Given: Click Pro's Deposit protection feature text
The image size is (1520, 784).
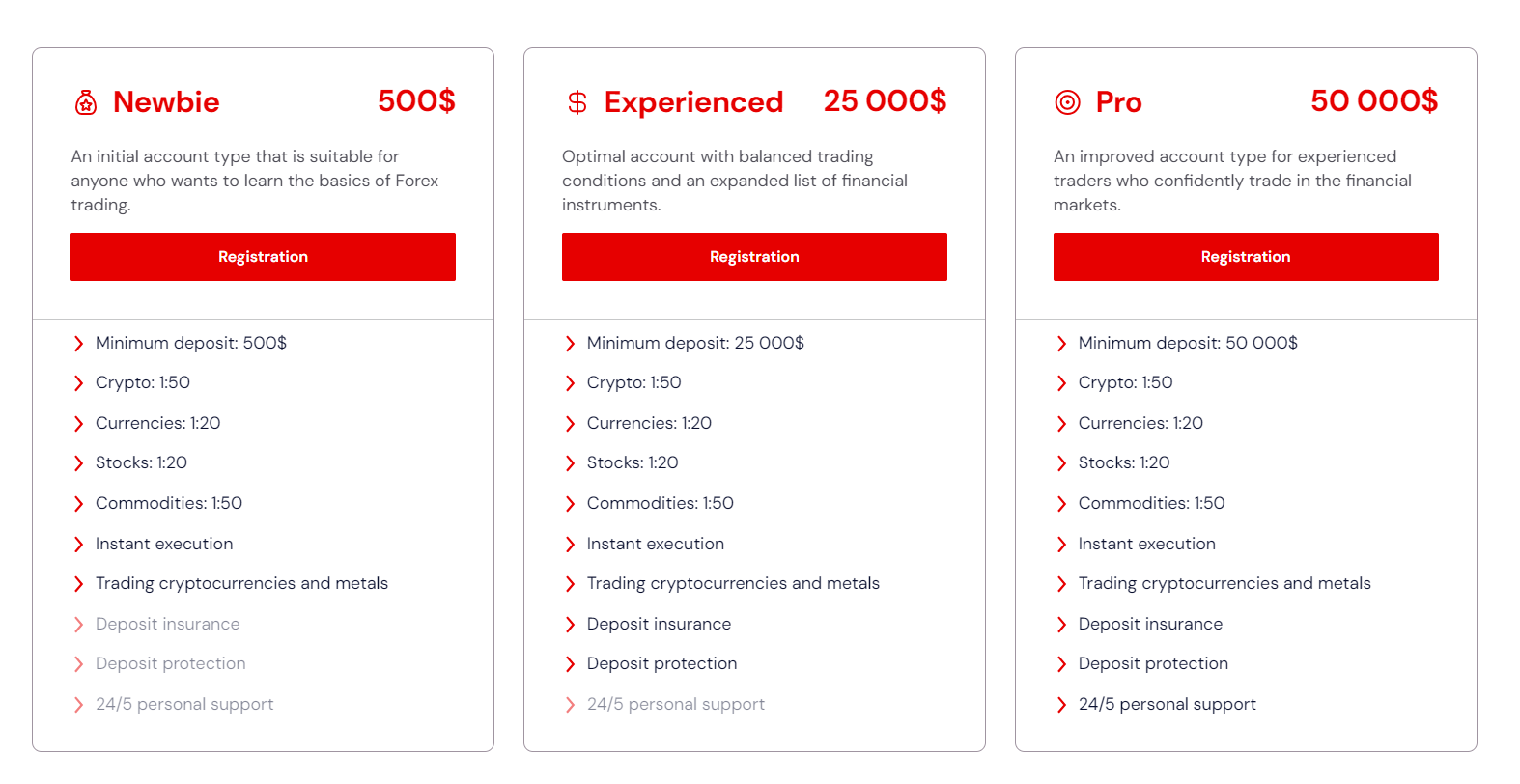Looking at the screenshot, I should 1153,663.
